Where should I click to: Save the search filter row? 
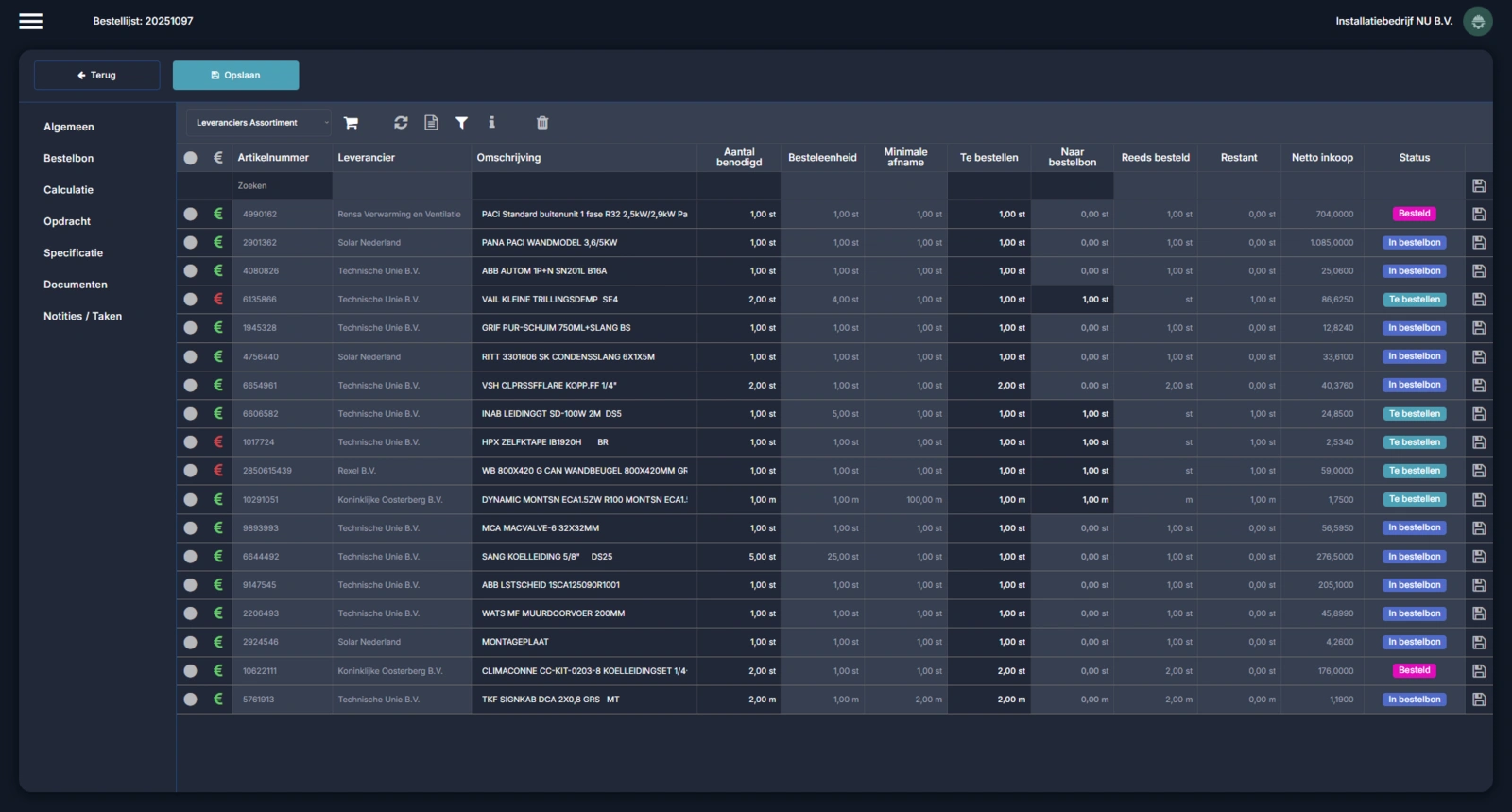(1479, 186)
